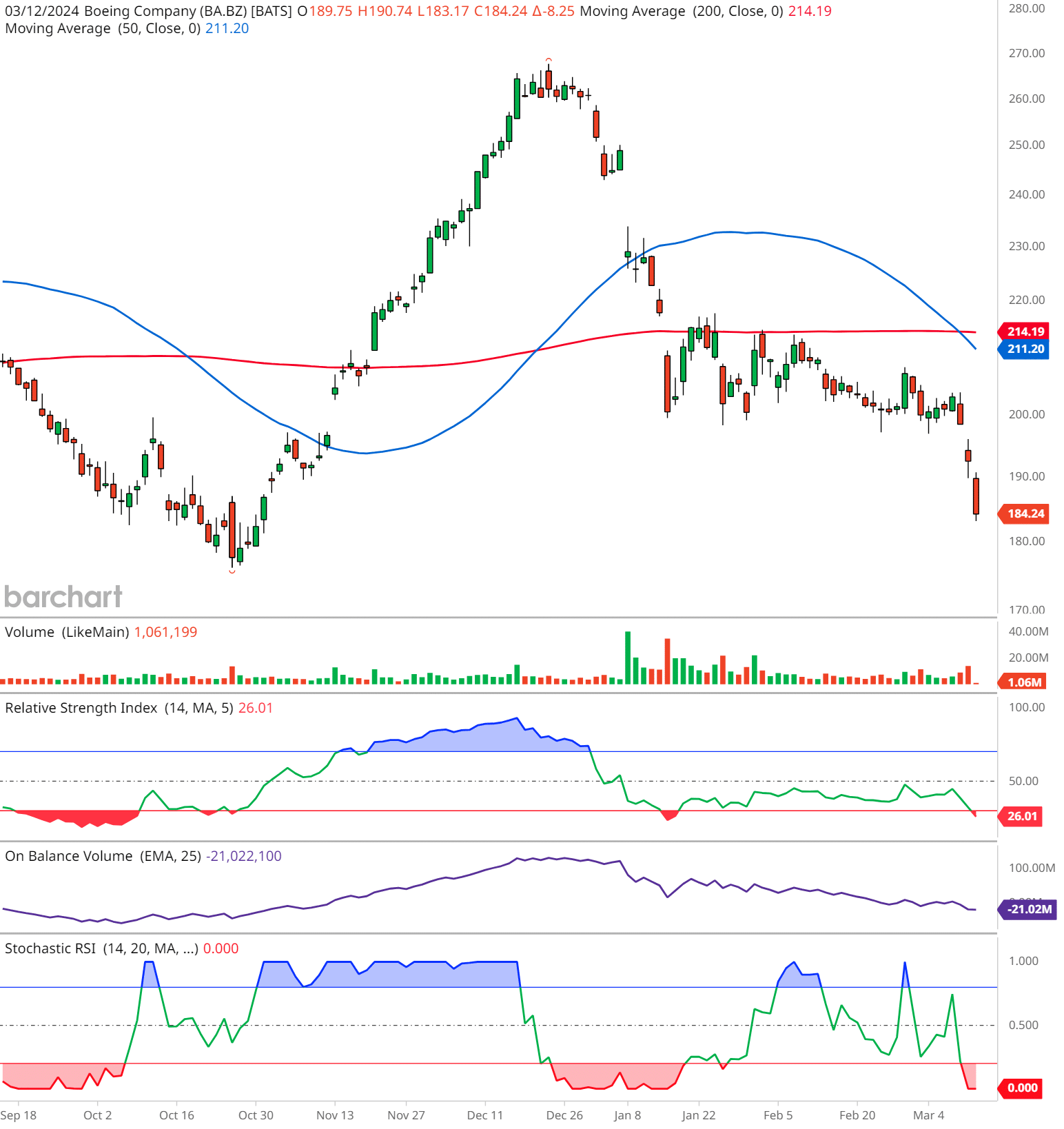Click the Moving Average (50, Close, 0) label
Viewport: 1064px width, 1129px height.
point(103,28)
